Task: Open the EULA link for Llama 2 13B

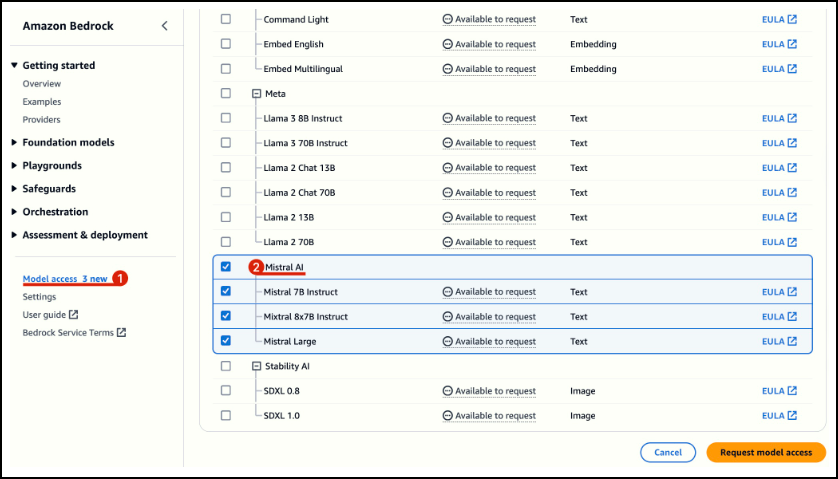Action: click(779, 217)
